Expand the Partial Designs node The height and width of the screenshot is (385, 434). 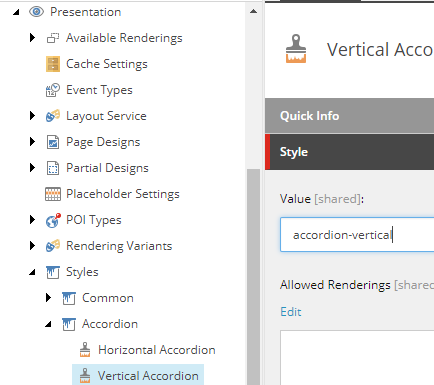(x=32, y=168)
